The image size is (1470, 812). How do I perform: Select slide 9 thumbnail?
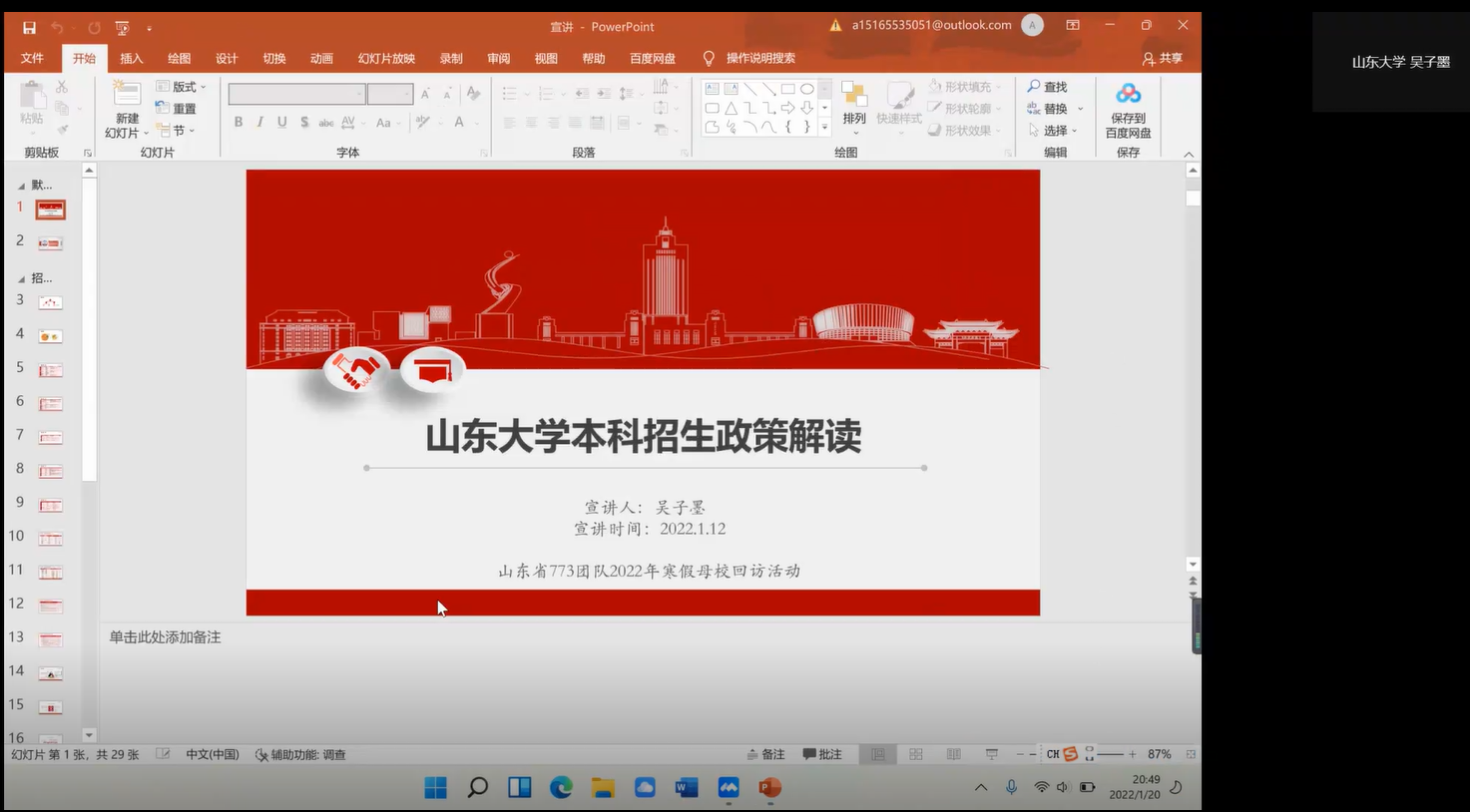click(x=50, y=505)
